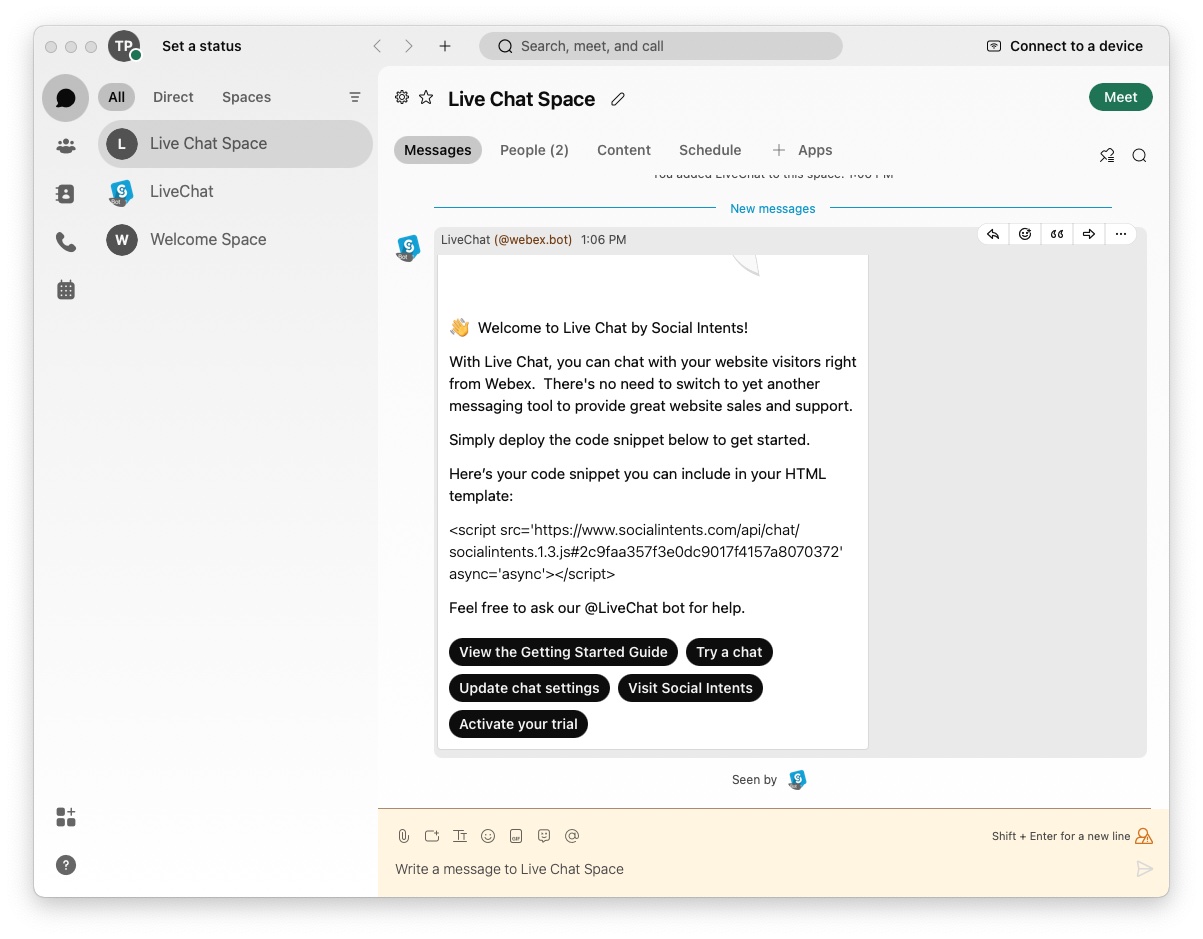Viewport: 1203px width, 939px height.
Task: Open Live Chat Space in the list
Action: 235,144
